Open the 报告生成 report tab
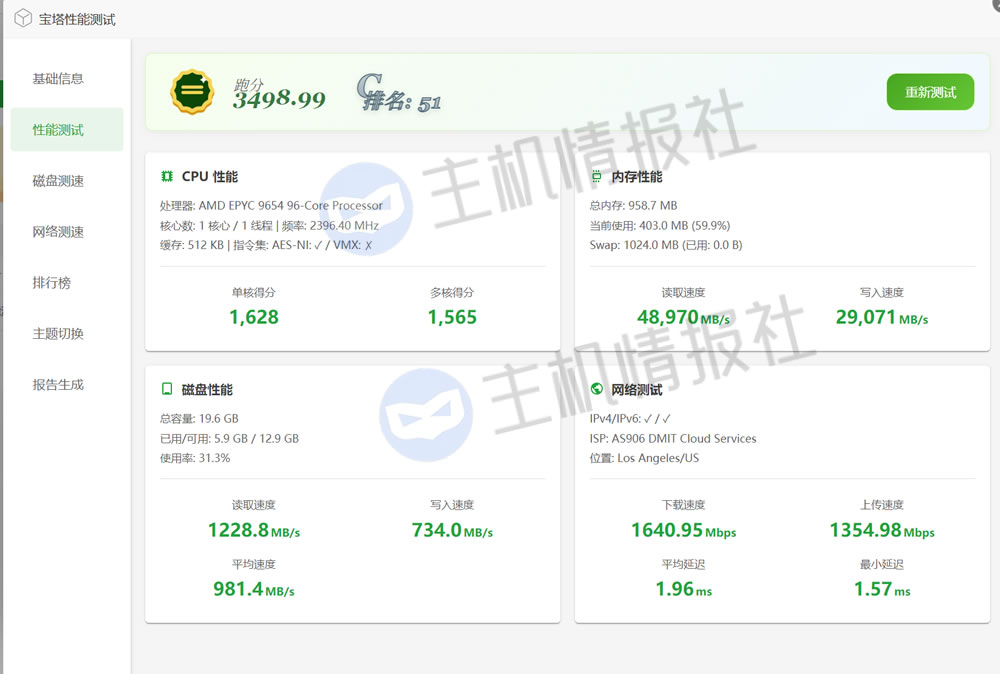The width and height of the screenshot is (1000, 674). pos(58,385)
